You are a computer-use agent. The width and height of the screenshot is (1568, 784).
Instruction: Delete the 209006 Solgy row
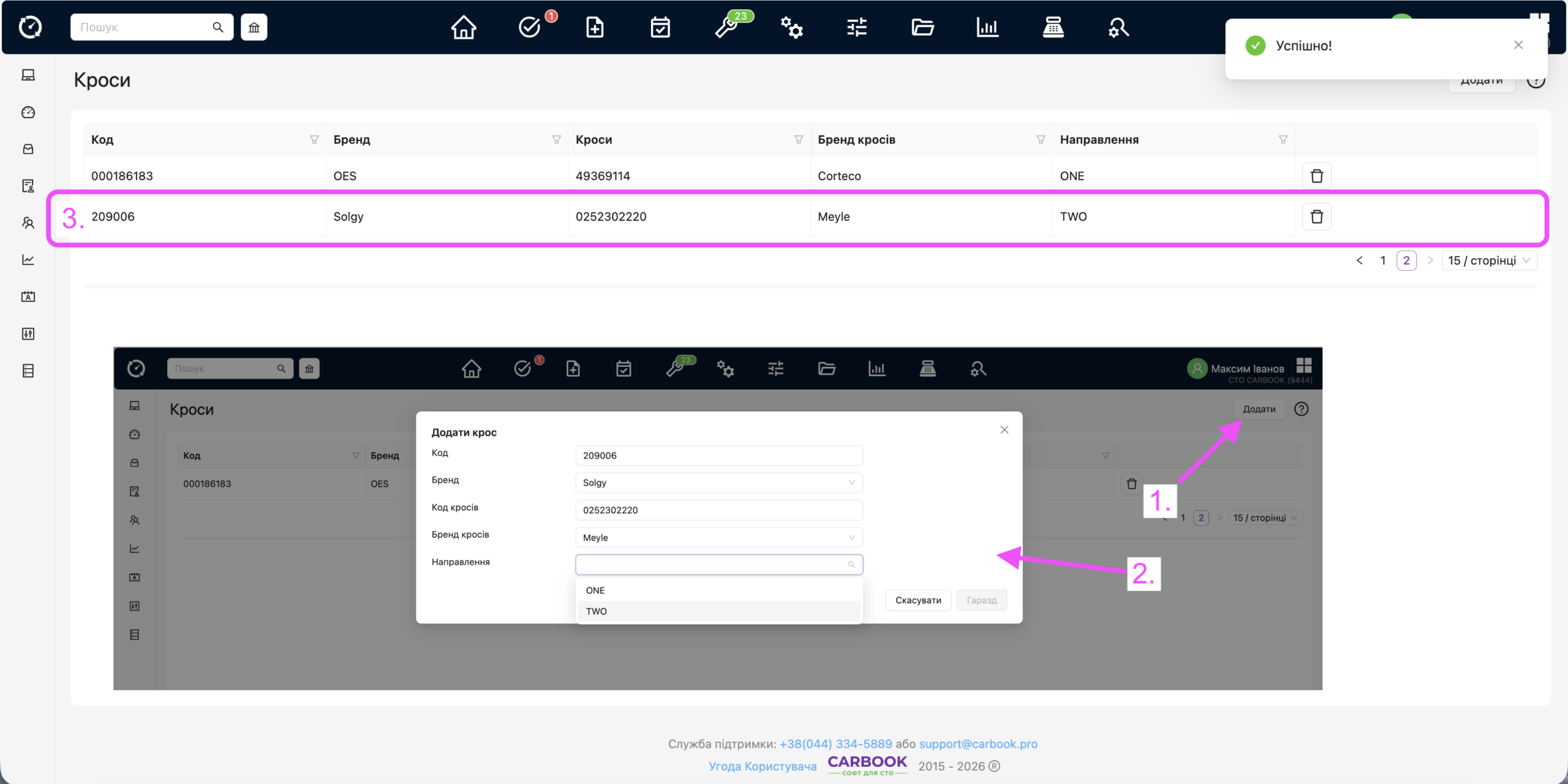point(1317,217)
